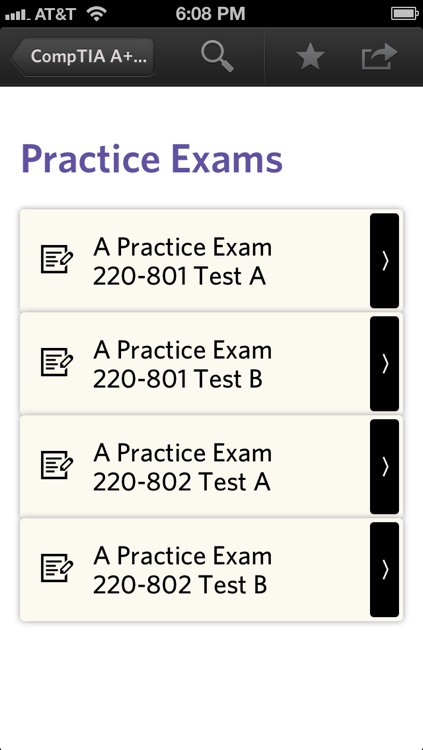The image size is (423, 750).
Task: Tap notepad icon for 220-802 Test B
Action: click(56, 568)
